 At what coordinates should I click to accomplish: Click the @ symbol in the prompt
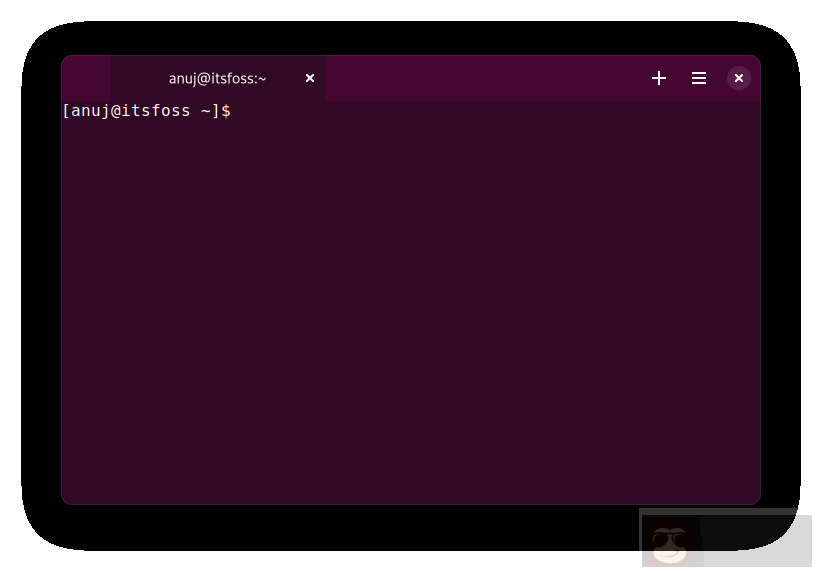(x=113, y=111)
